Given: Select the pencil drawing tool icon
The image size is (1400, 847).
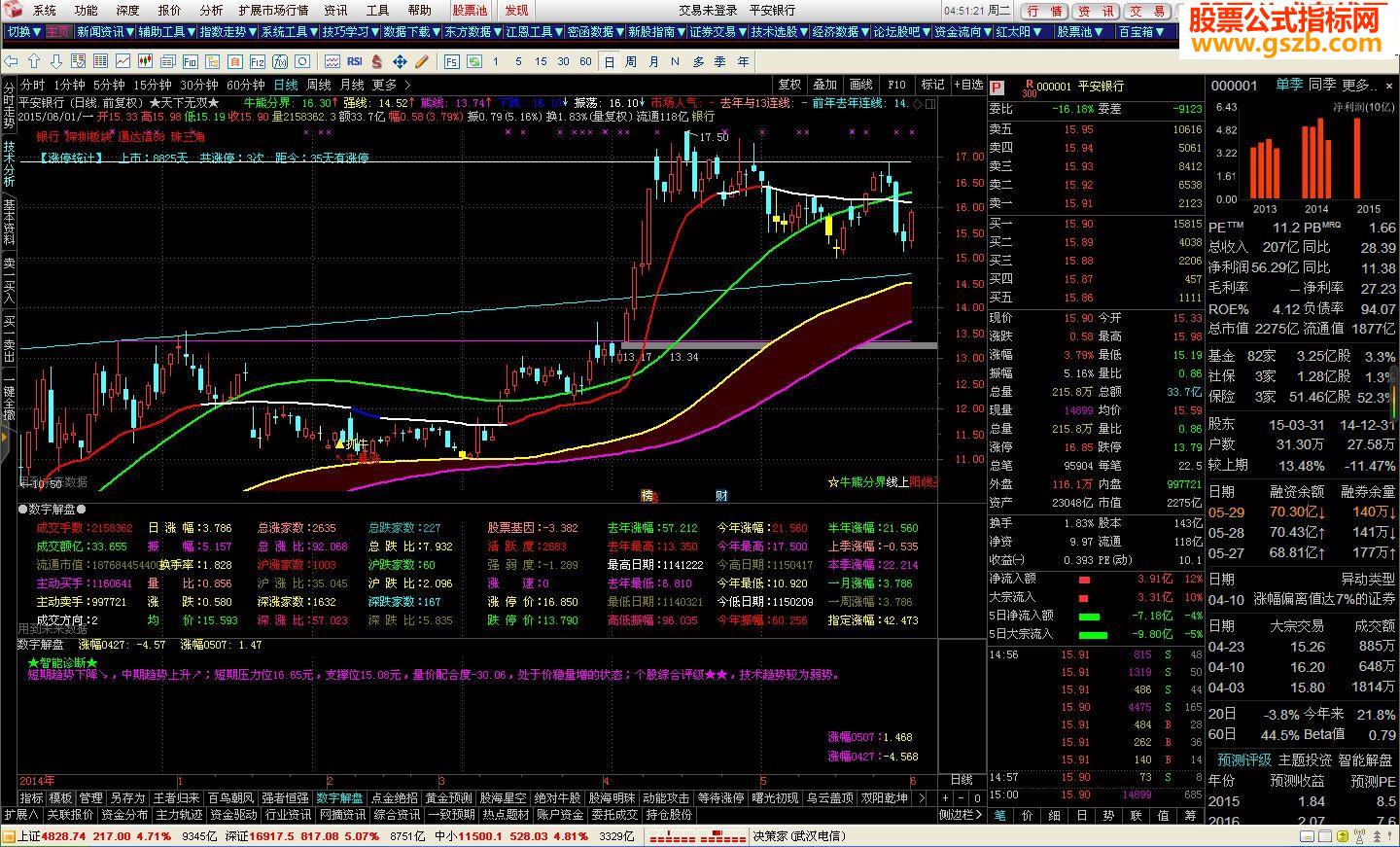Looking at the screenshot, I should tap(421, 61).
